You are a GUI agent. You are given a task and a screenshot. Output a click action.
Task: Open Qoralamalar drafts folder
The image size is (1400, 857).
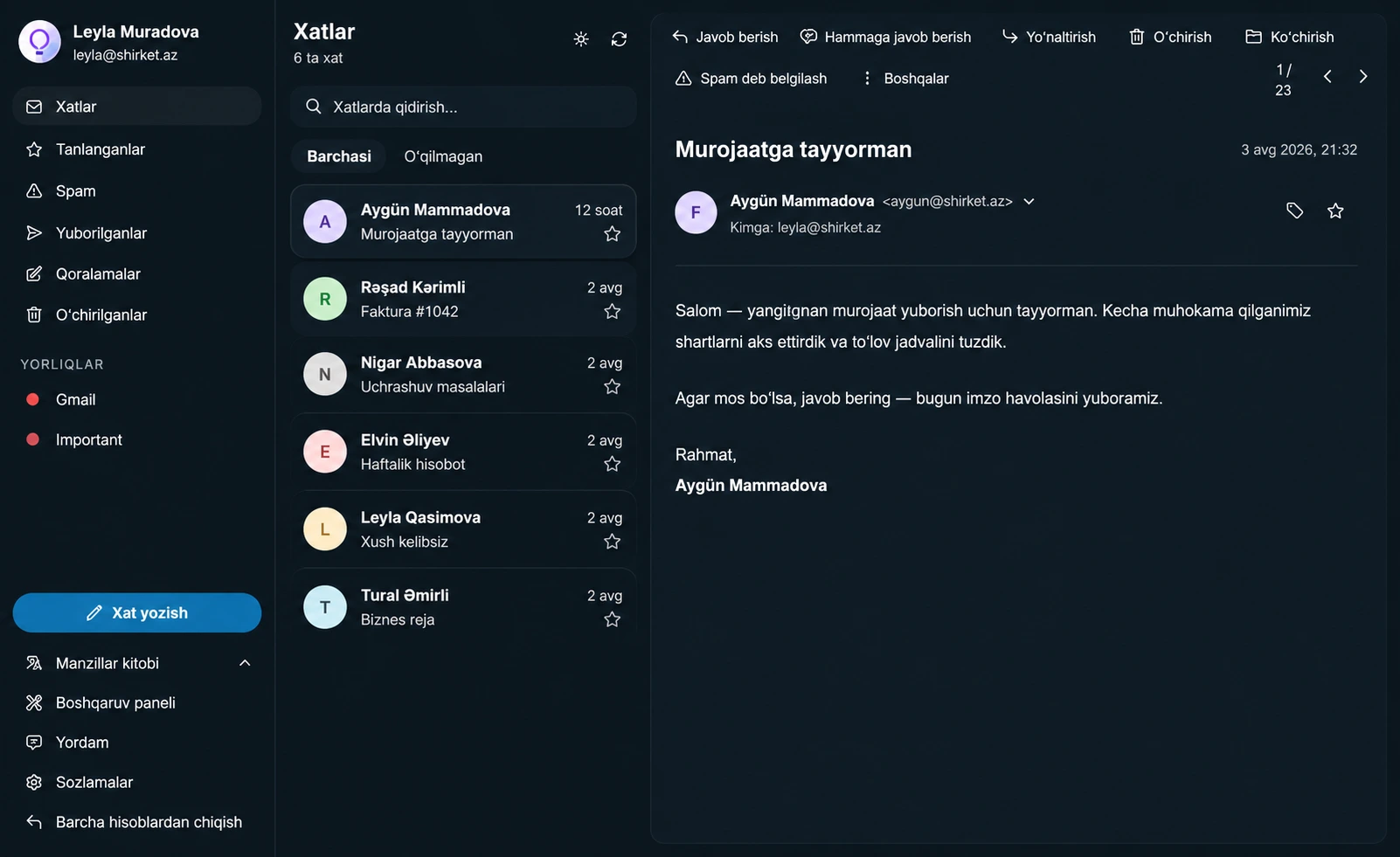[137, 274]
